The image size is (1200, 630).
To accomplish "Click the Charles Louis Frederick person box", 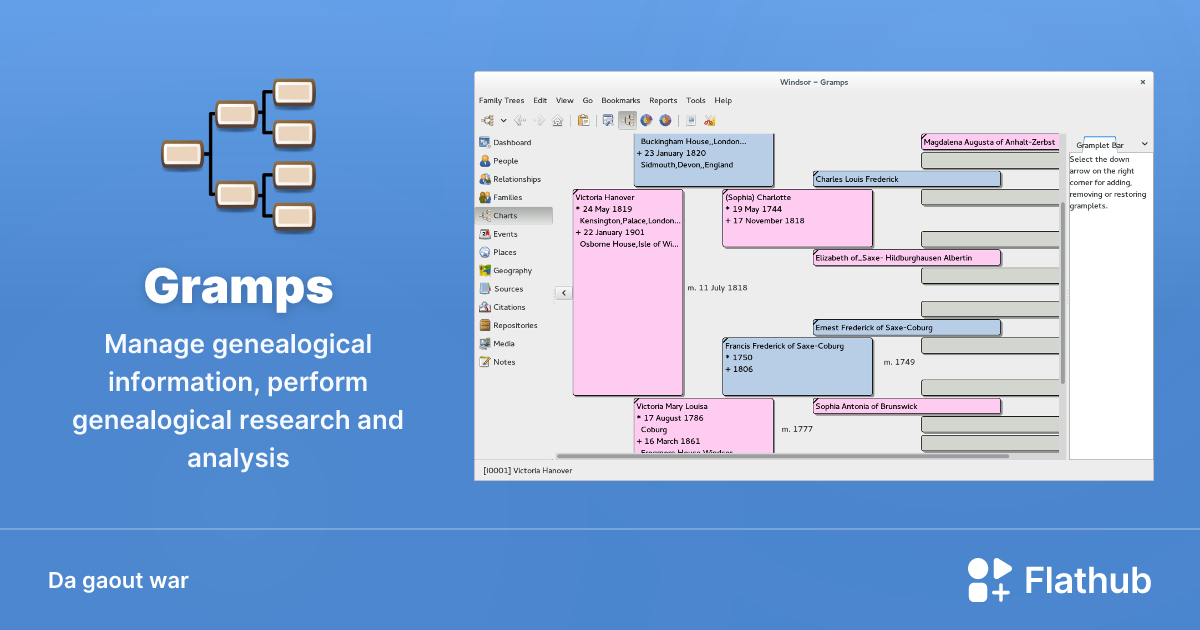I will point(906,179).
